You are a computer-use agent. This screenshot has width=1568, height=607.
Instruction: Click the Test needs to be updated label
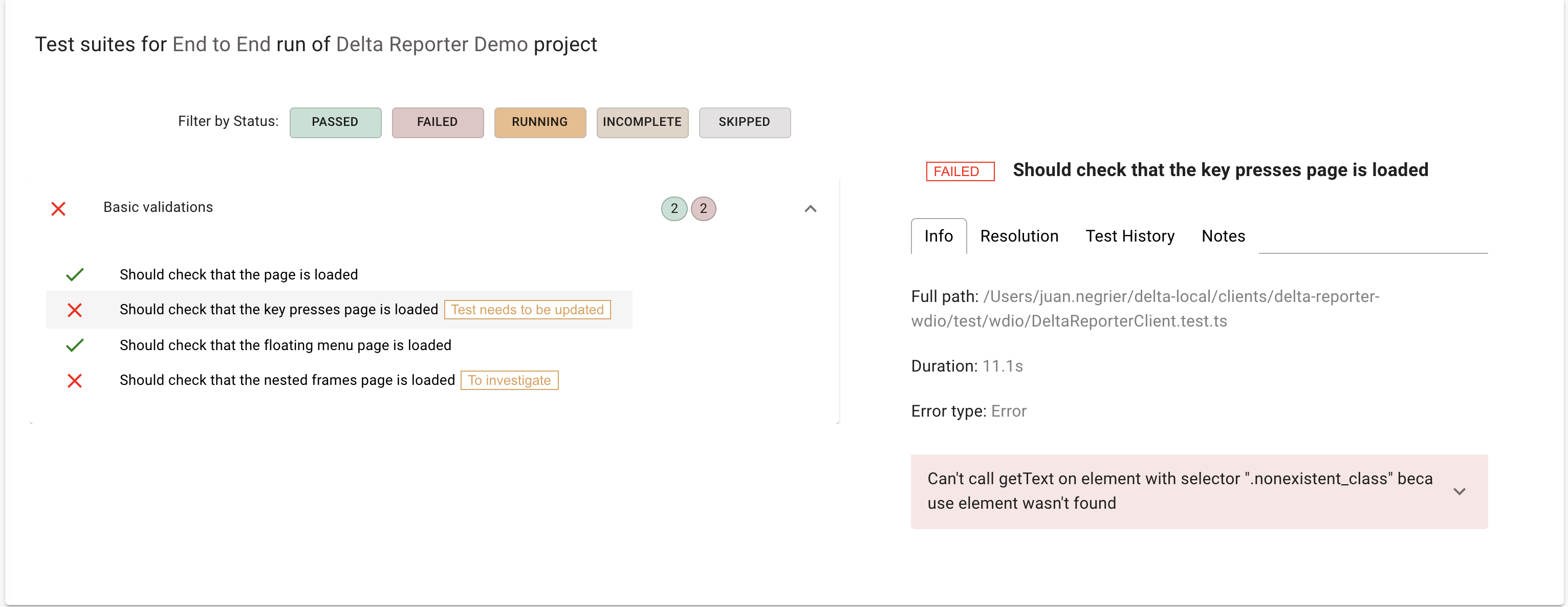pos(528,309)
